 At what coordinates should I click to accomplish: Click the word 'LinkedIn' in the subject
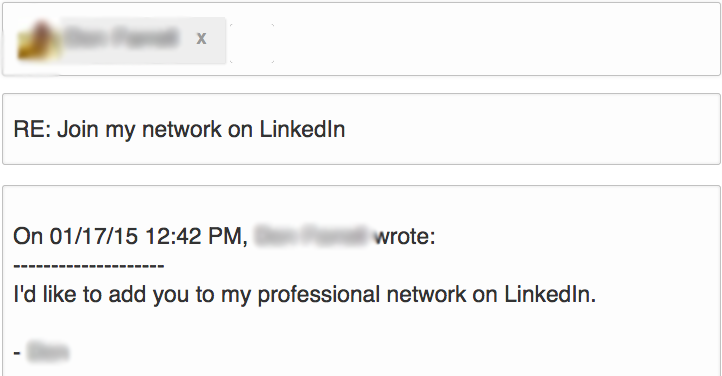pos(303,129)
